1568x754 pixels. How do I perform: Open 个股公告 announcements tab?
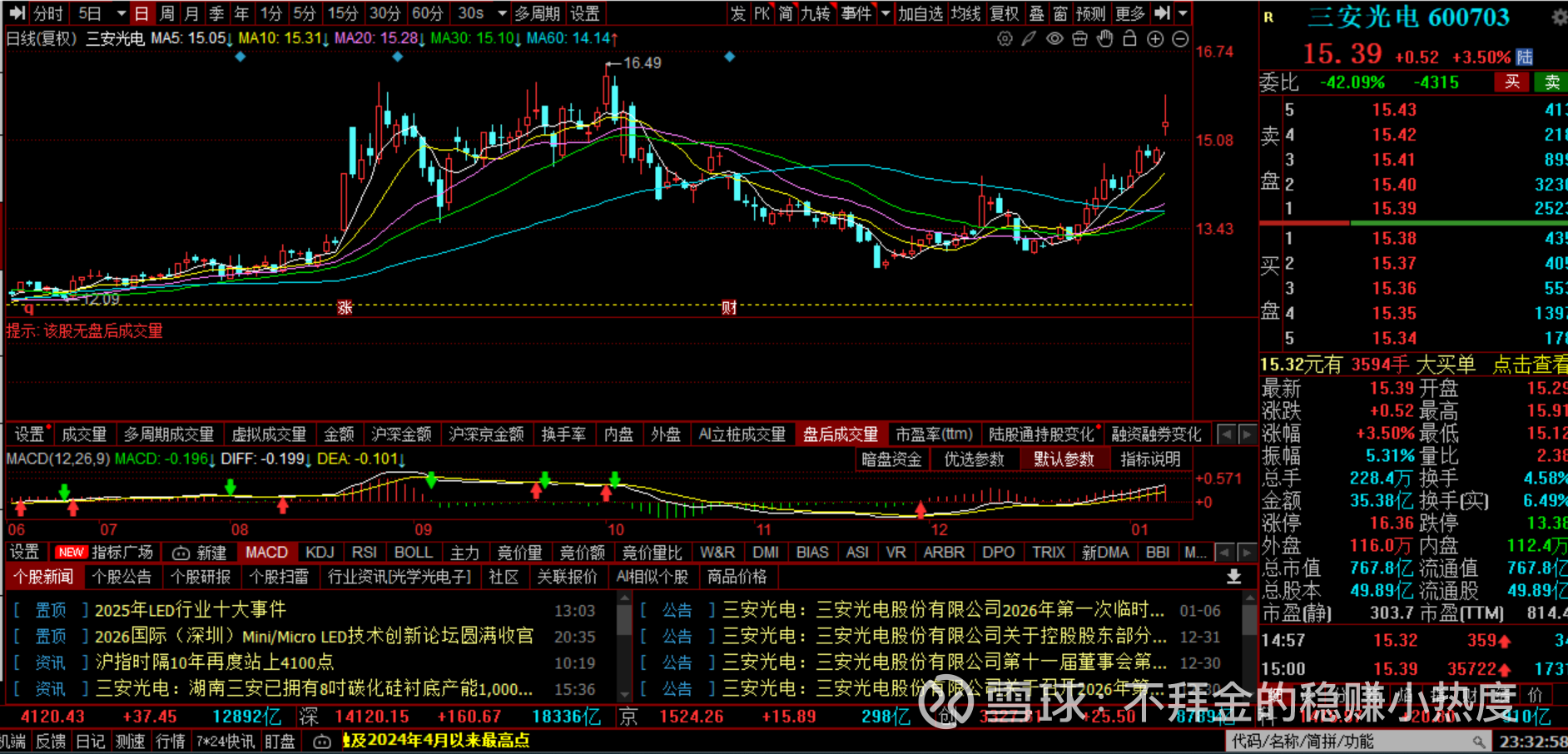122,577
